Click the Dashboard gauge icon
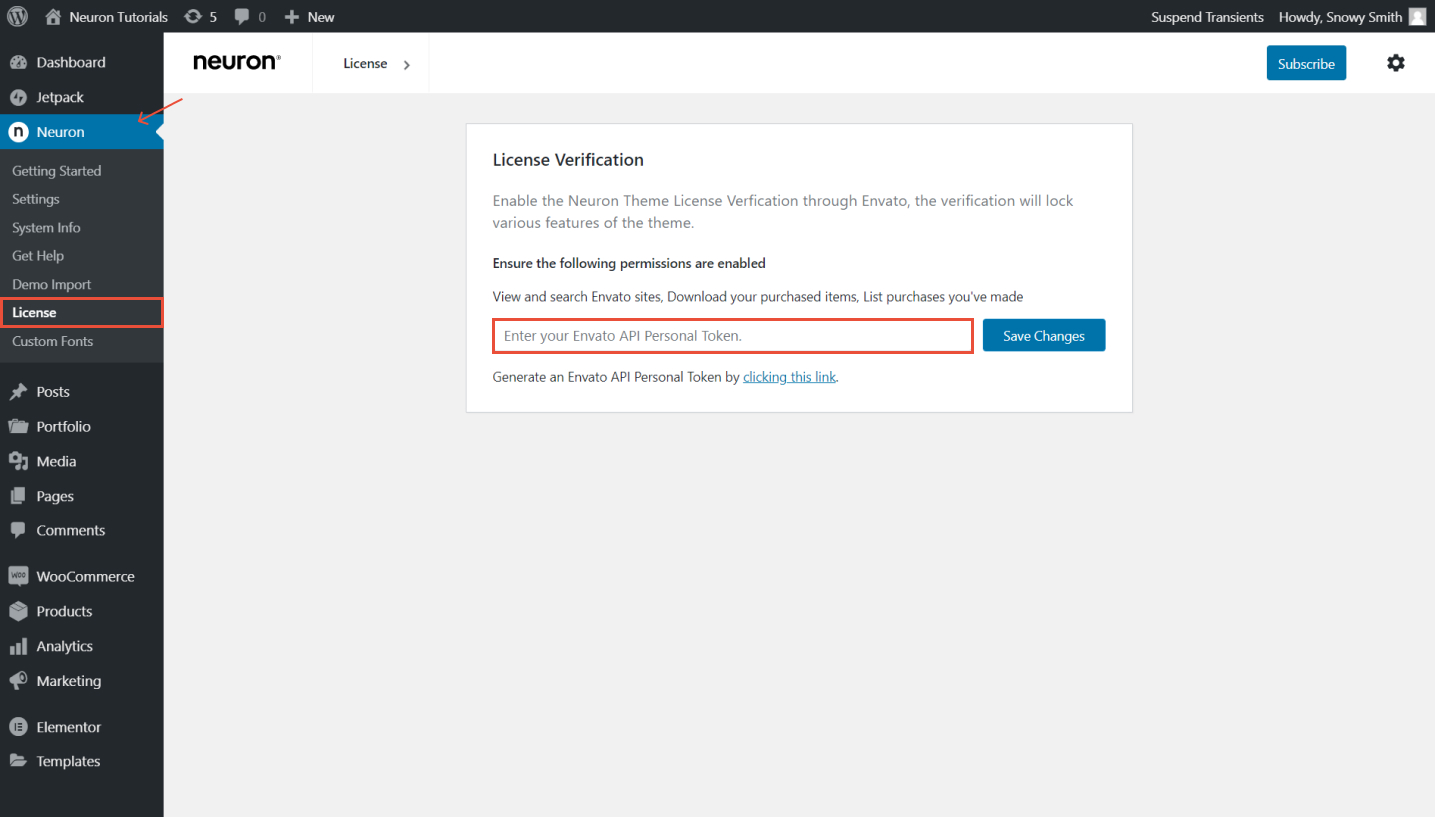The image size is (1435, 817). (x=18, y=62)
